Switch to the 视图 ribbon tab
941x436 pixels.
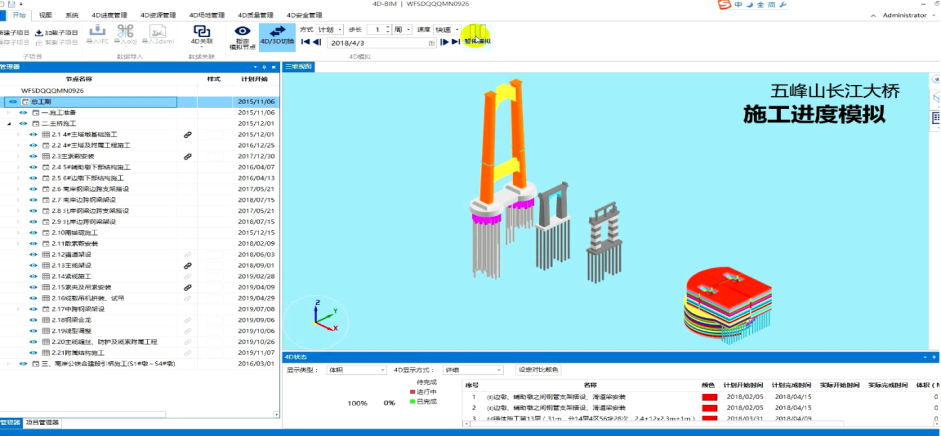pyautogui.click(x=45, y=14)
